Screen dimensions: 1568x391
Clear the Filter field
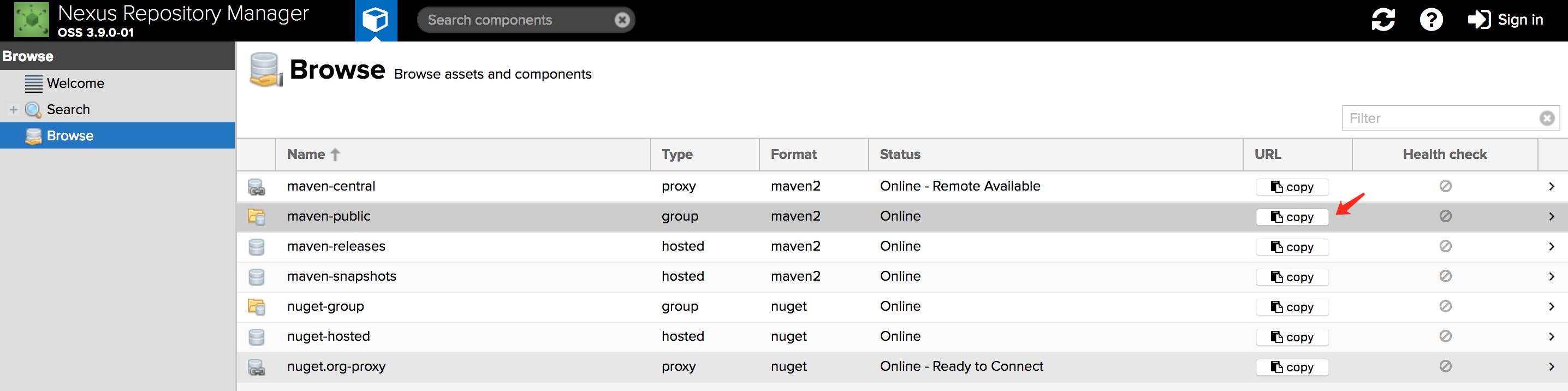tap(1547, 118)
